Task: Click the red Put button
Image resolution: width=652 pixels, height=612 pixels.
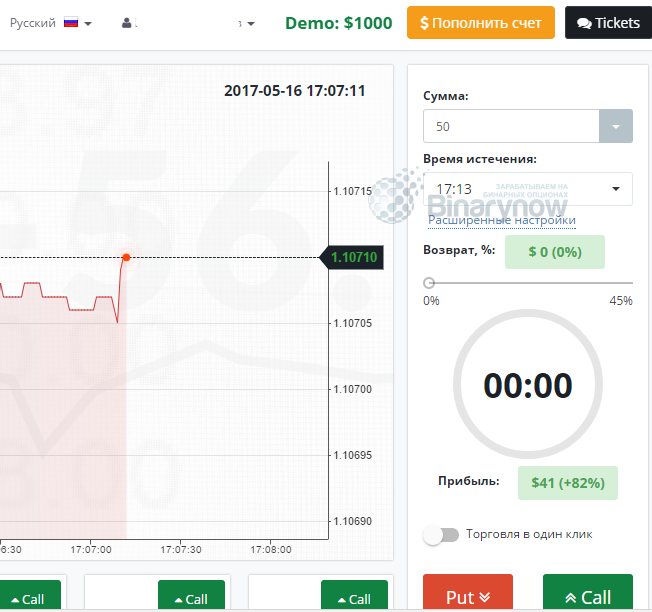Action: (x=468, y=593)
